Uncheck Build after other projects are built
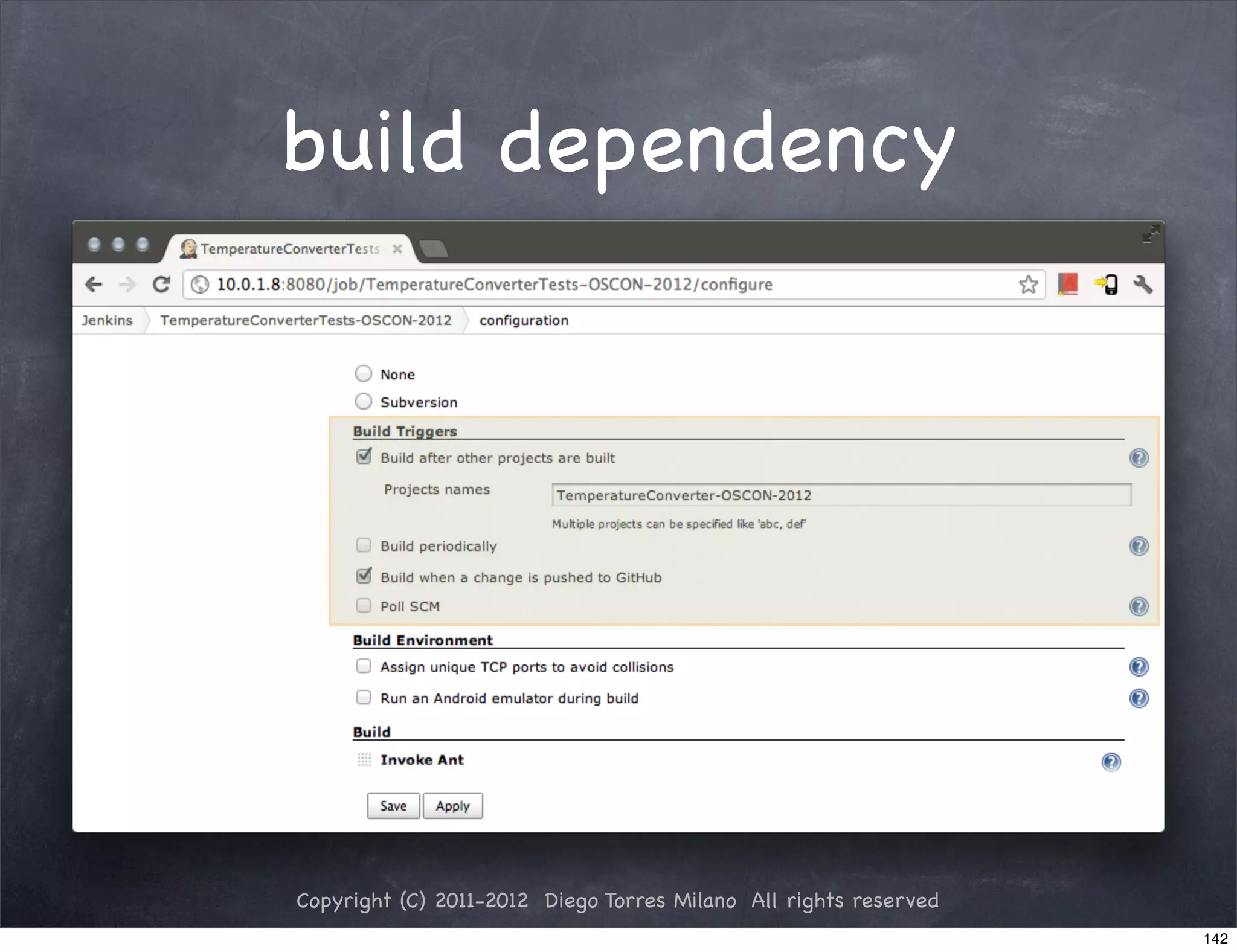 point(364,457)
